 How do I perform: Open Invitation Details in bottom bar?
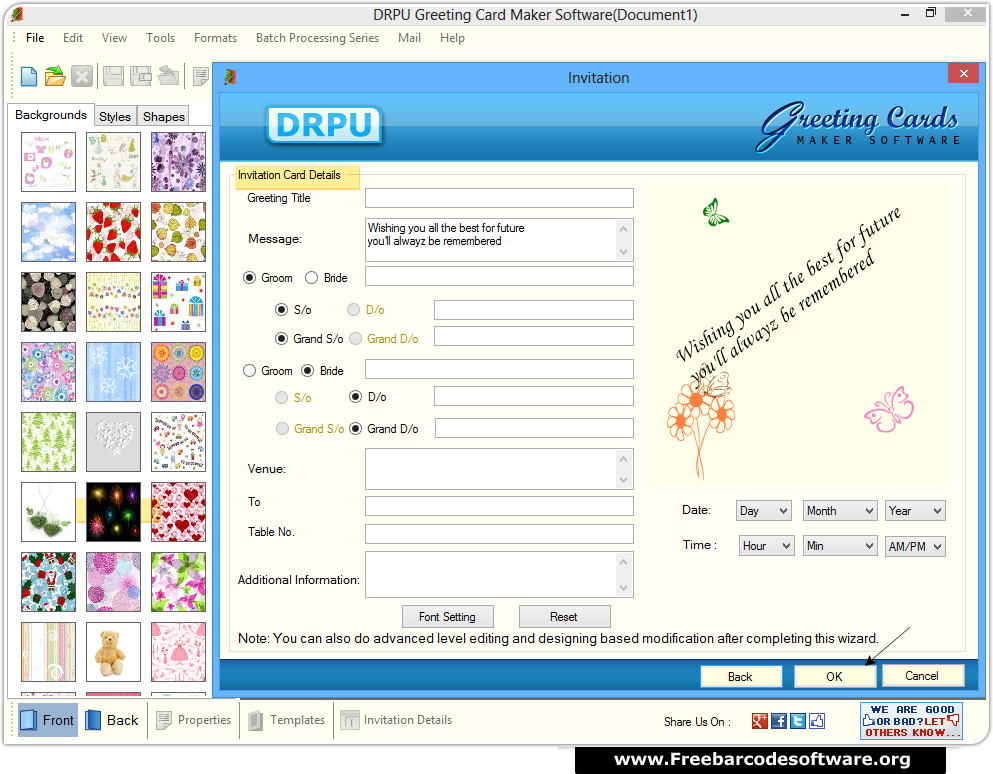tap(396, 720)
